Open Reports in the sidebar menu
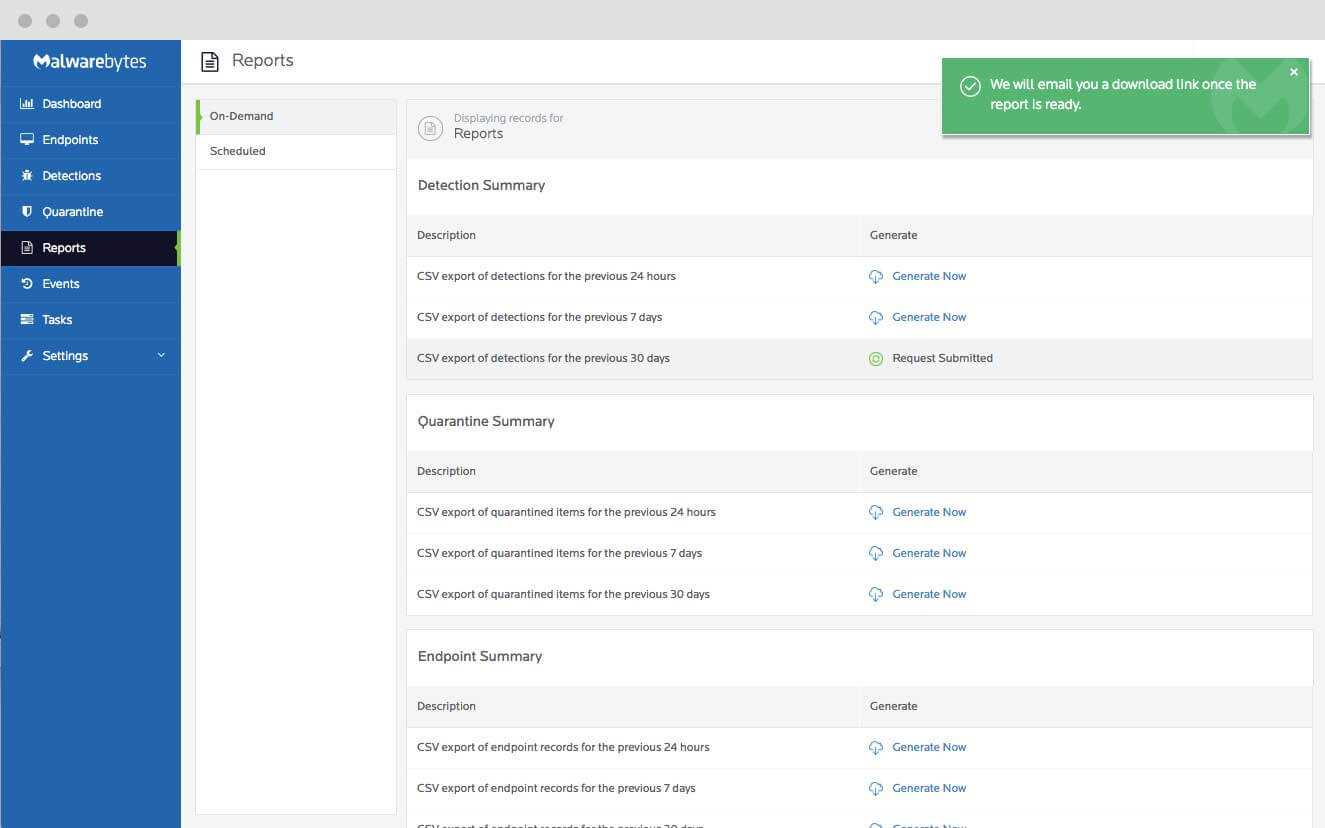Viewport: 1325px width, 828px height. [x=64, y=248]
